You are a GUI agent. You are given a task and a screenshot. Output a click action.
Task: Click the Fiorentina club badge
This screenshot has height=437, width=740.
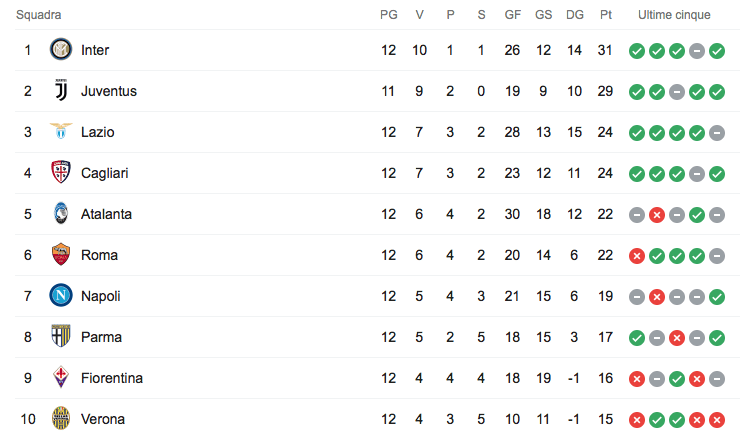point(61,378)
